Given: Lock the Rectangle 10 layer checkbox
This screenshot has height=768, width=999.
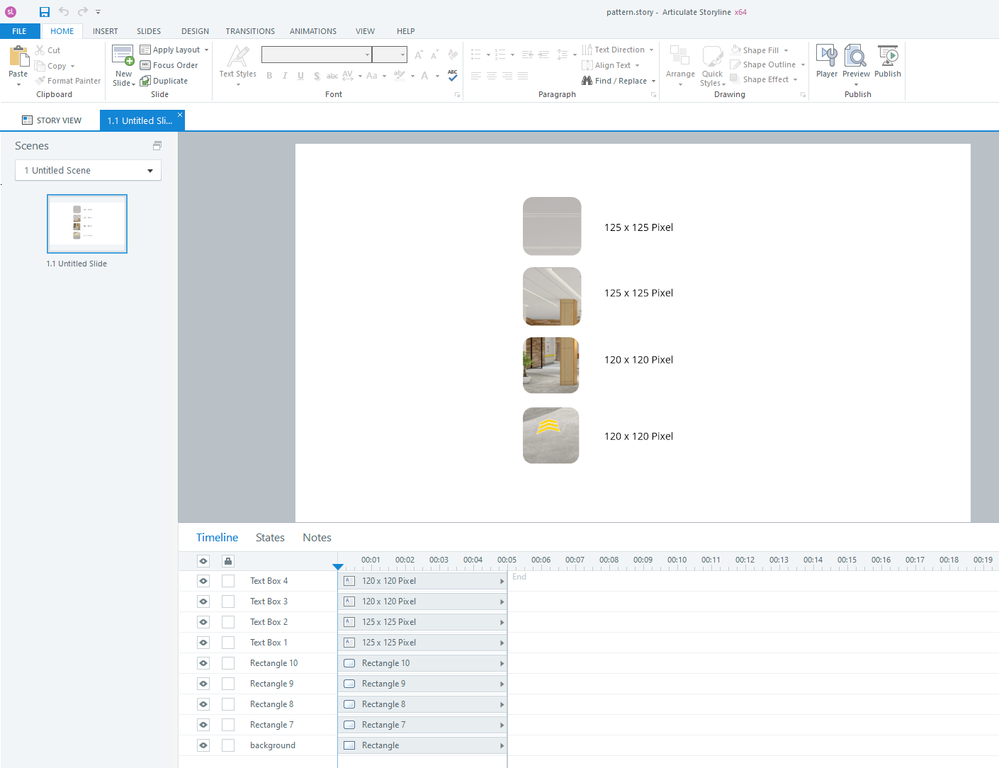Looking at the screenshot, I should (228, 663).
